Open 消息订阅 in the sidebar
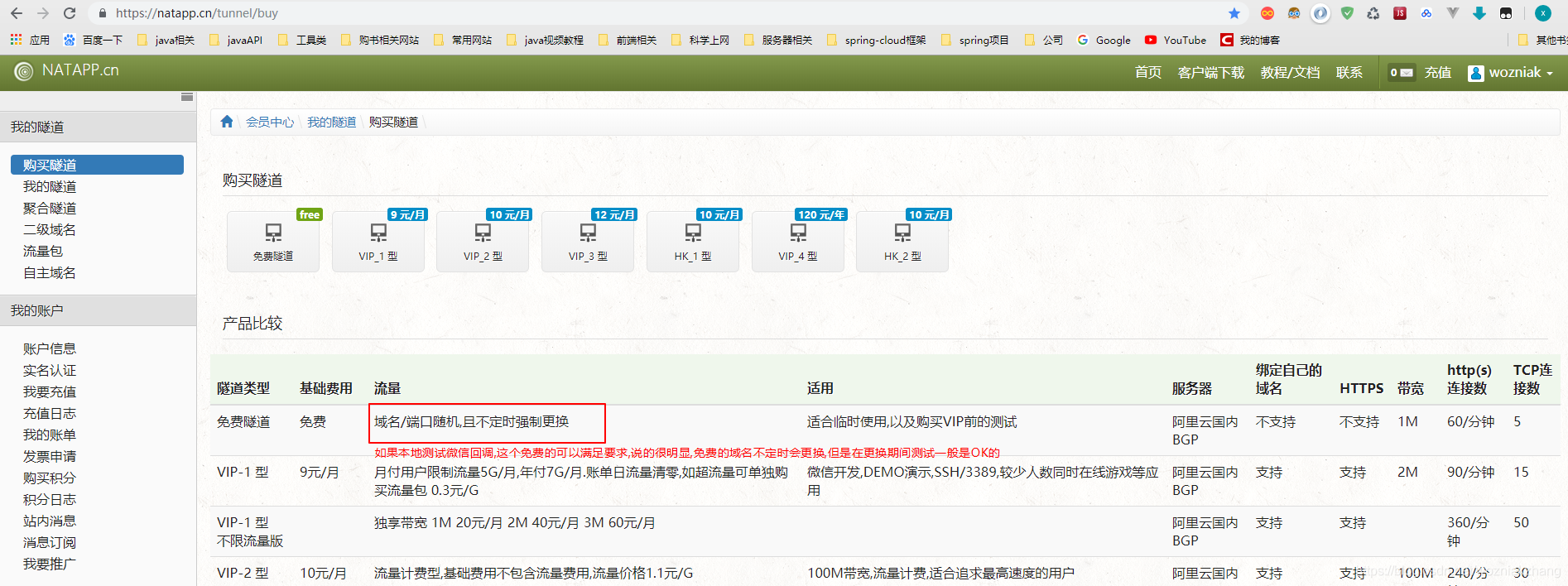This screenshot has width=1568, height=586. point(50,543)
